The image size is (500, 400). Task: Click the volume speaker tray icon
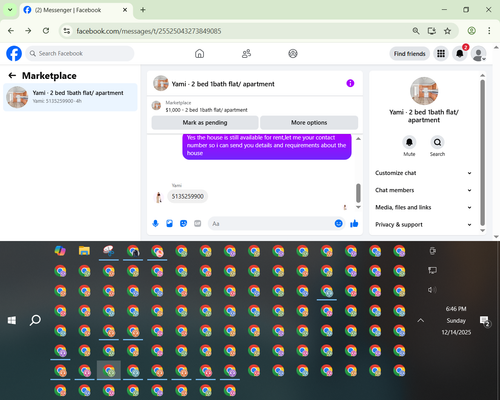point(432,290)
